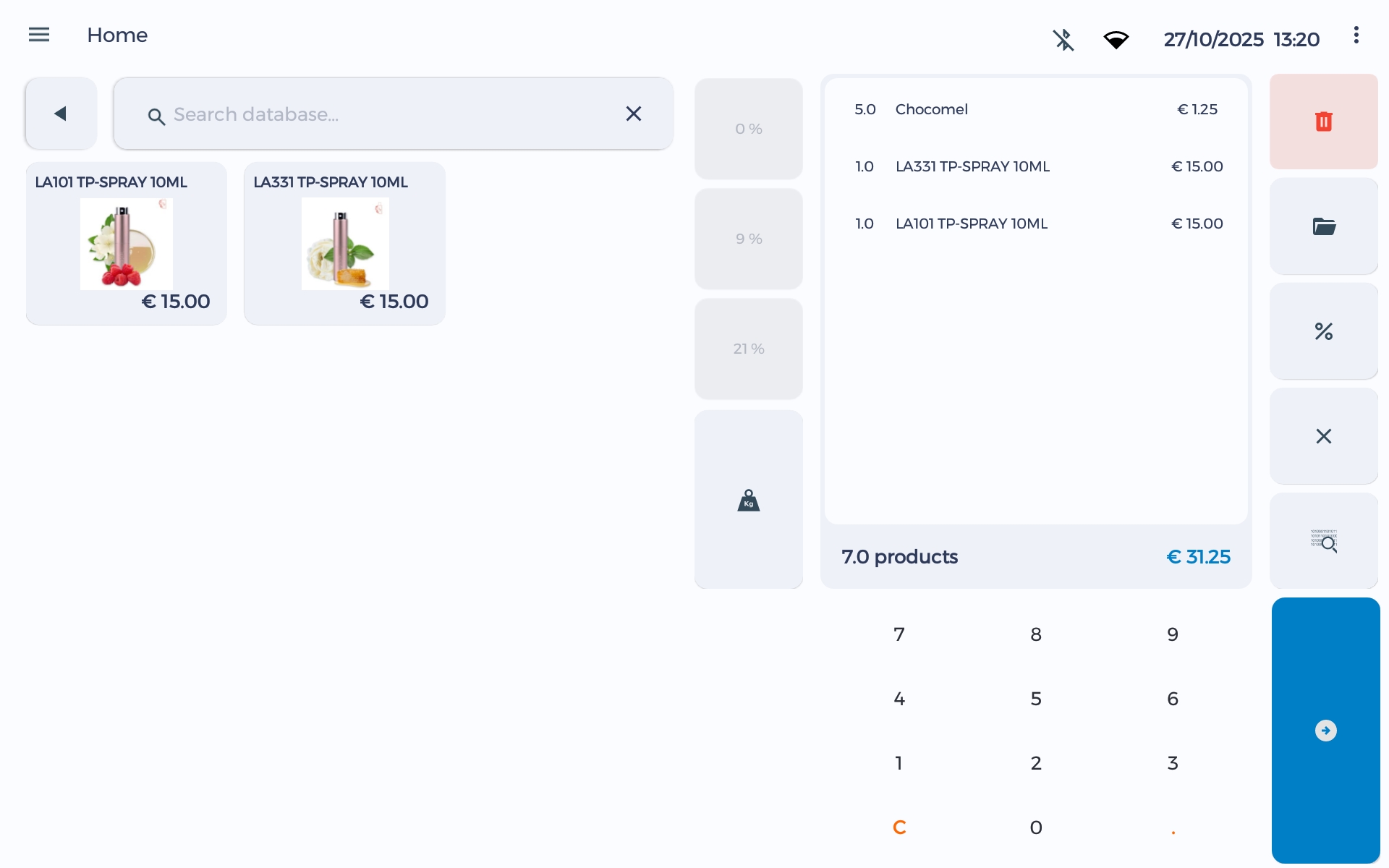Click the multiply quantity X button
The width and height of the screenshot is (1389, 868).
pos(1323,436)
